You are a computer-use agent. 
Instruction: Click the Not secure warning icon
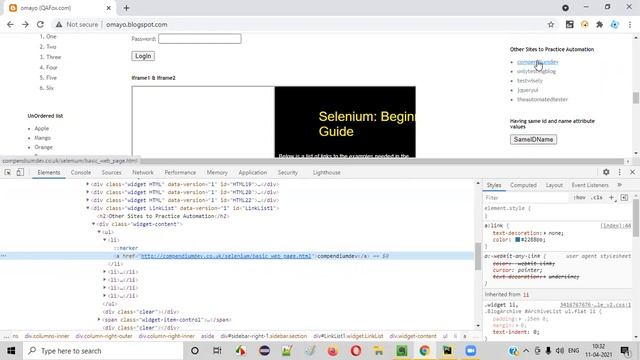(59, 24)
